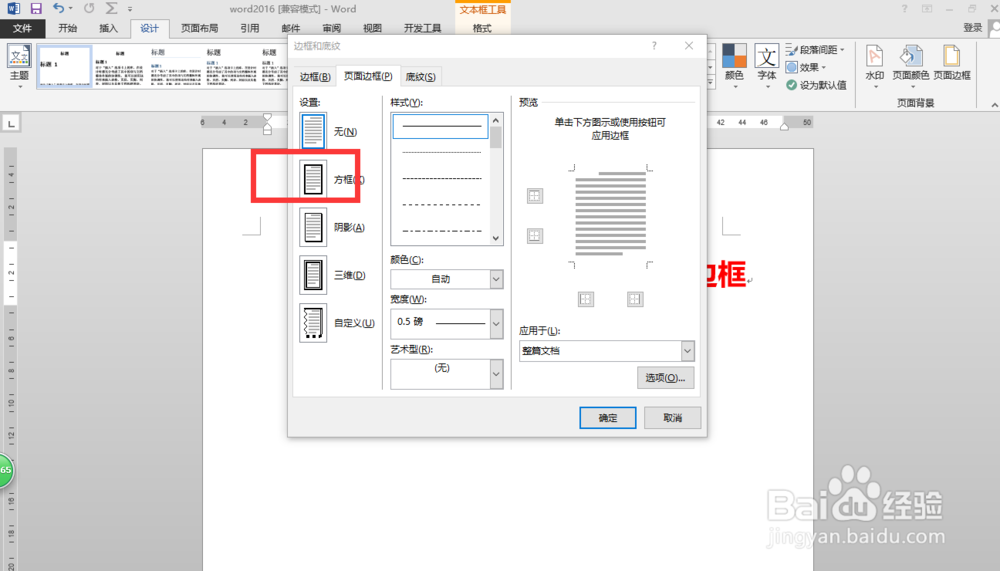Toggle the right border button below preview
Viewport: 1000px width, 571px height.
pos(635,299)
